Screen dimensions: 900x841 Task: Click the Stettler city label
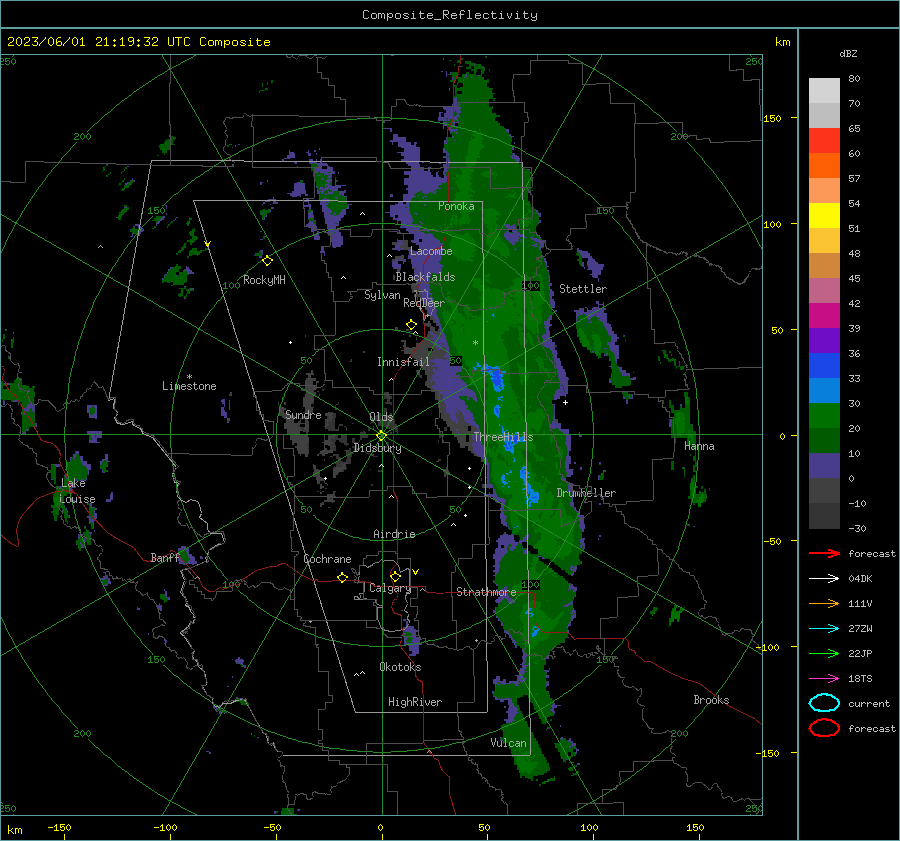point(583,289)
